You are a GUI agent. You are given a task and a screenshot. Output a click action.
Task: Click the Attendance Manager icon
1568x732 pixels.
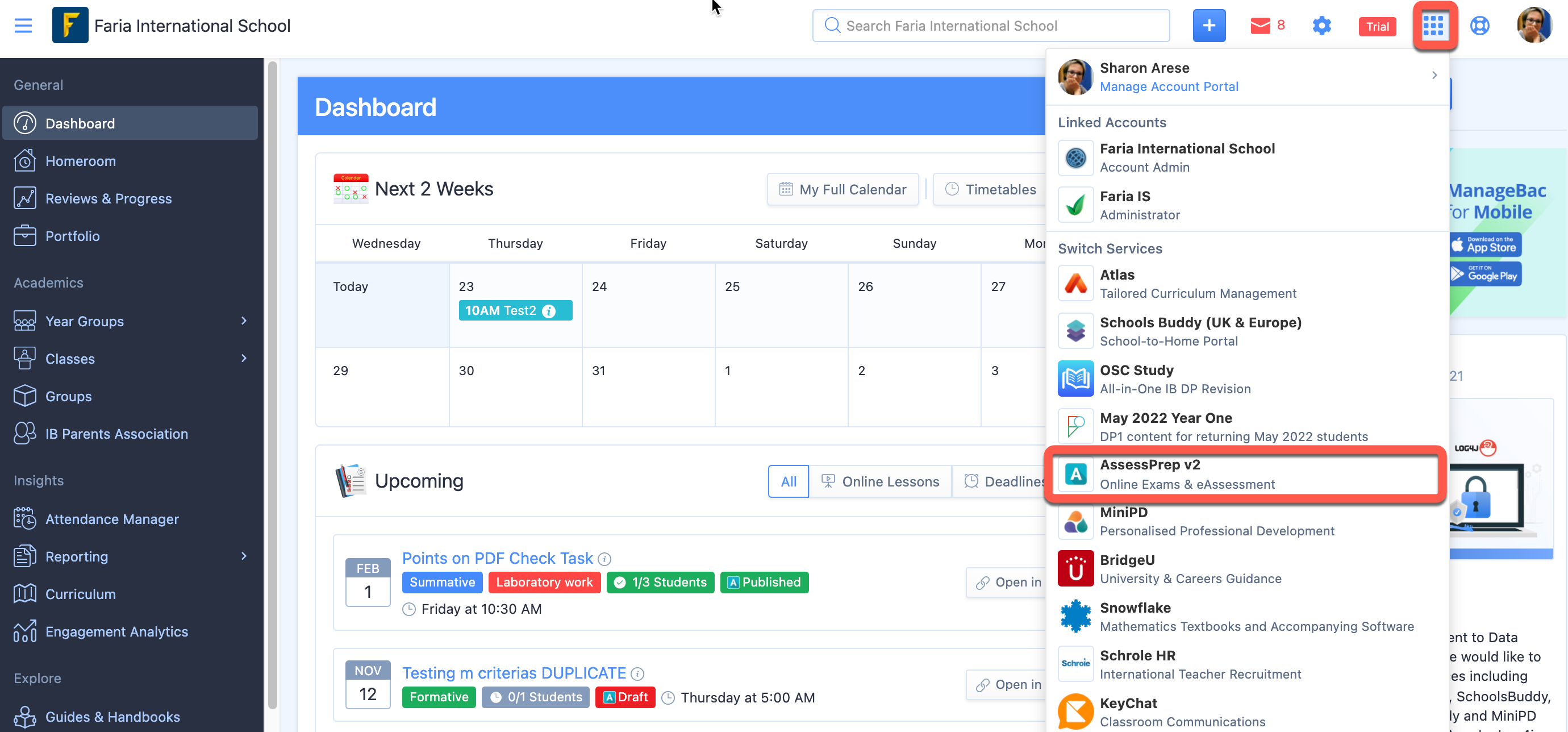24,519
